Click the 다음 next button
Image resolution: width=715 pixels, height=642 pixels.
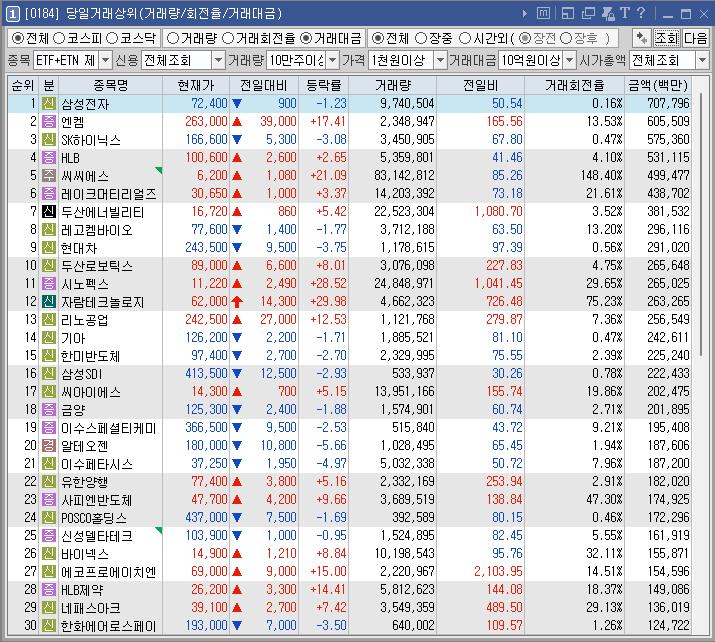tap(696, 38)
